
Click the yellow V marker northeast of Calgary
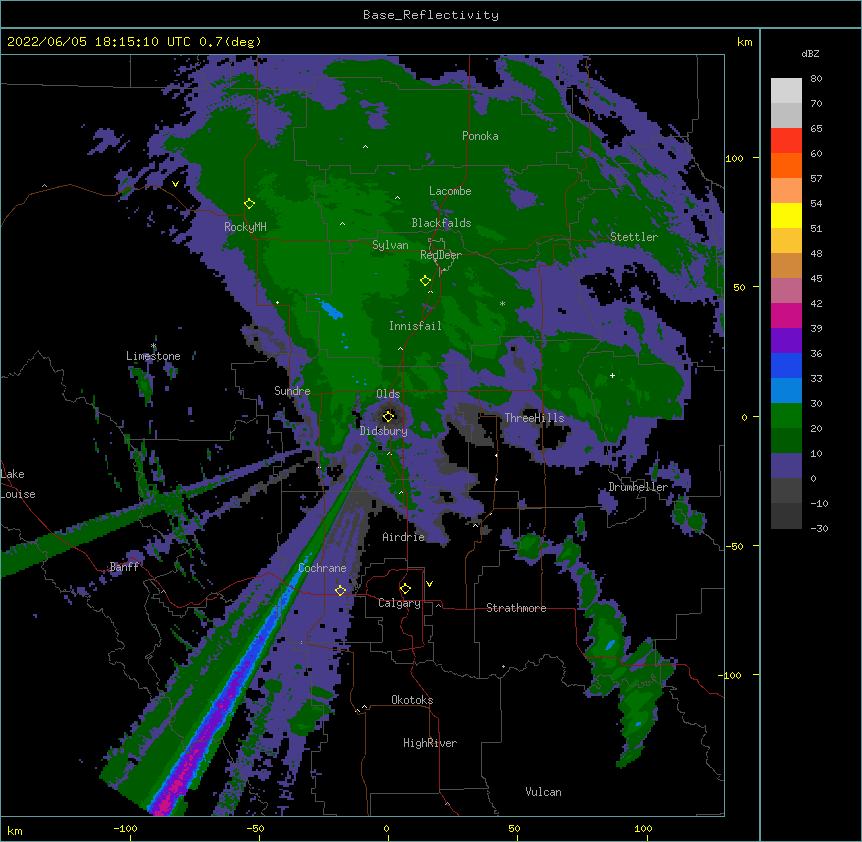click(x=429, y=584)
